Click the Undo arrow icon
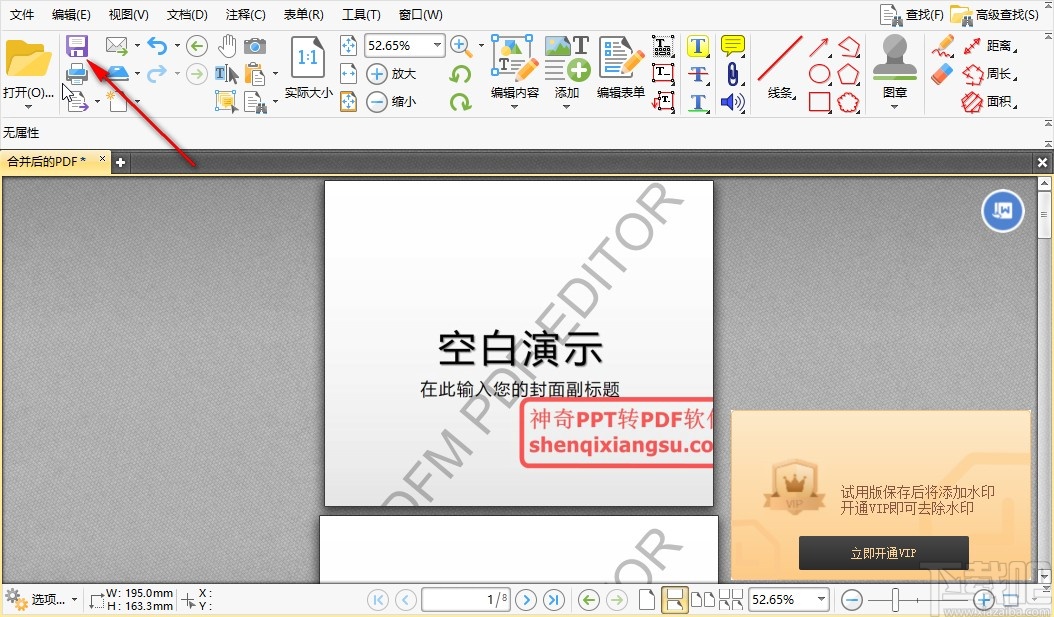Viewport: 1054px width, 617px height. coord(157,46)
